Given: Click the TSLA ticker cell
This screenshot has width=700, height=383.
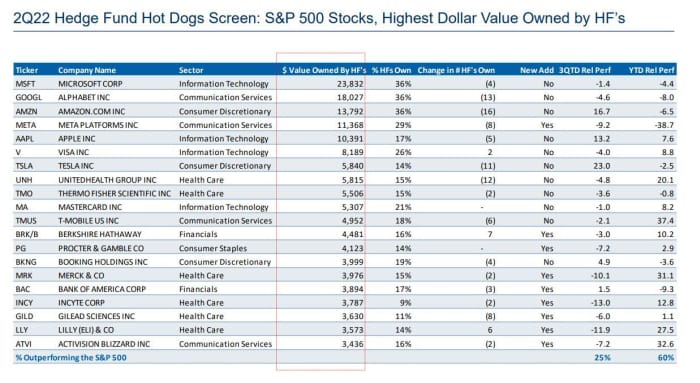Looking at the screenshot, I should coord(24,166).
